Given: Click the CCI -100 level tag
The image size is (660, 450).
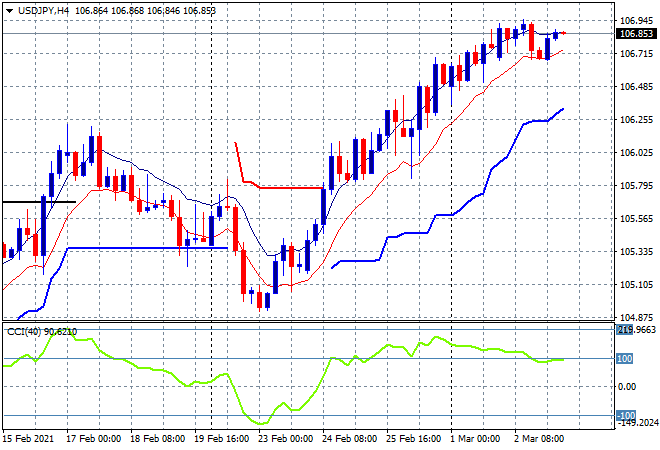Looking at the screenshot, I should click(626, 416).
